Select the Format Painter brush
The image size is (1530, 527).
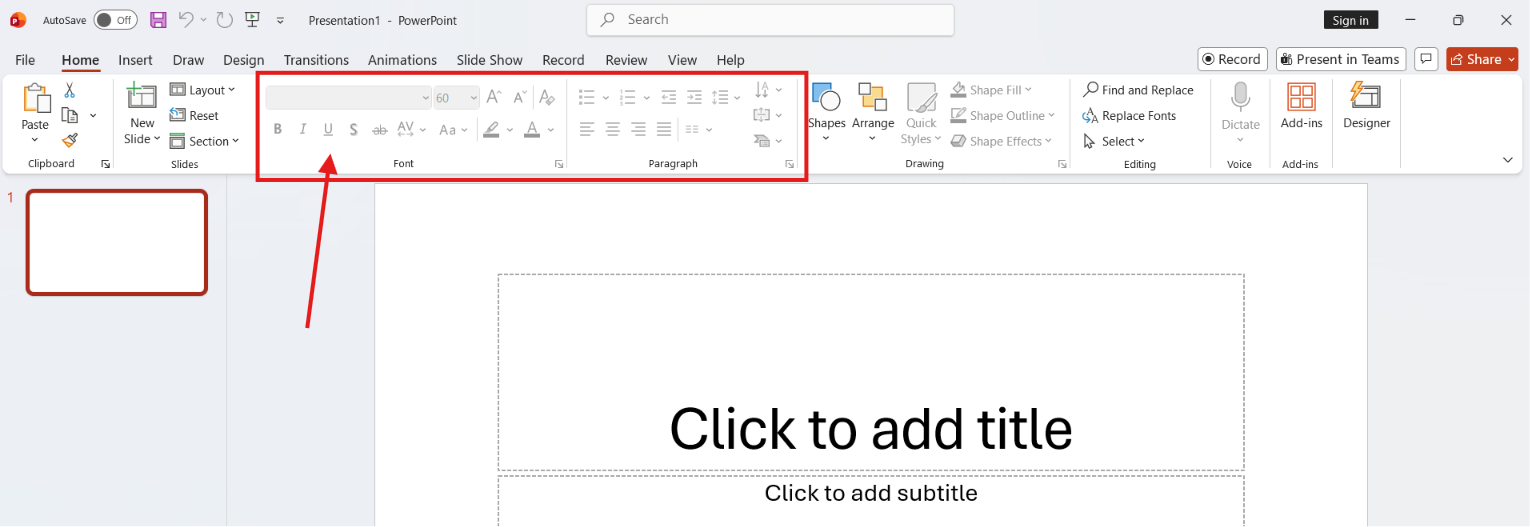pos(70,140)
